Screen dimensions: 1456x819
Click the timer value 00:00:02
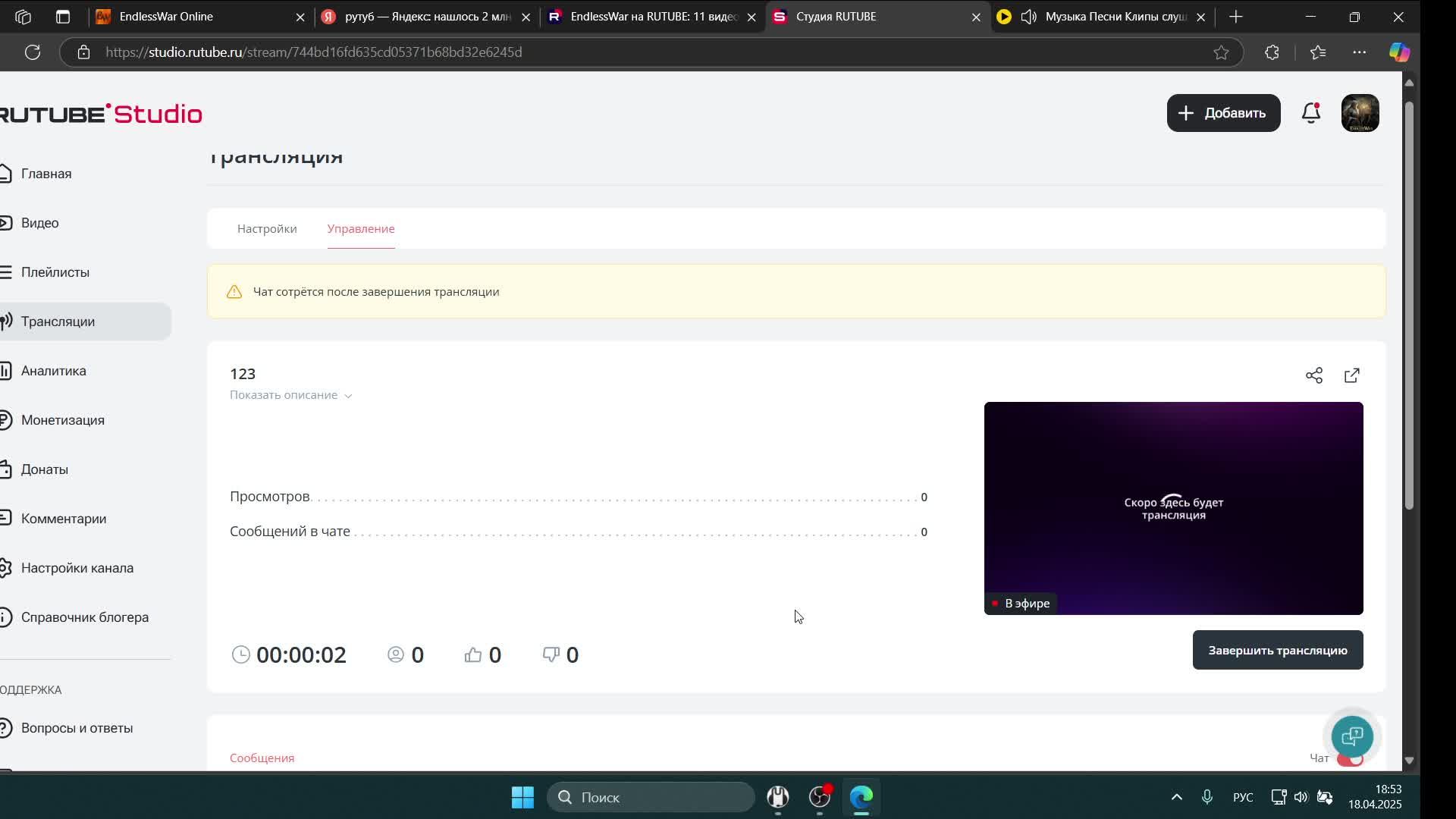tap(301, 654)
